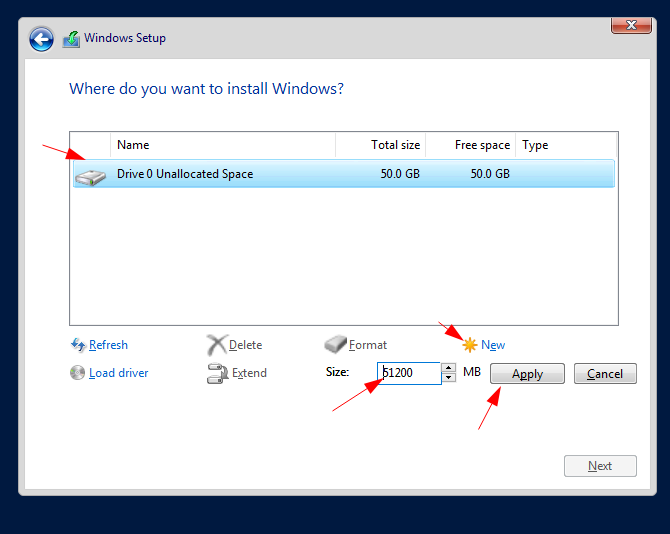Click the MB unit label
Image resolution: width=670 pixels, height=534 pixels.
coord(472,372)
